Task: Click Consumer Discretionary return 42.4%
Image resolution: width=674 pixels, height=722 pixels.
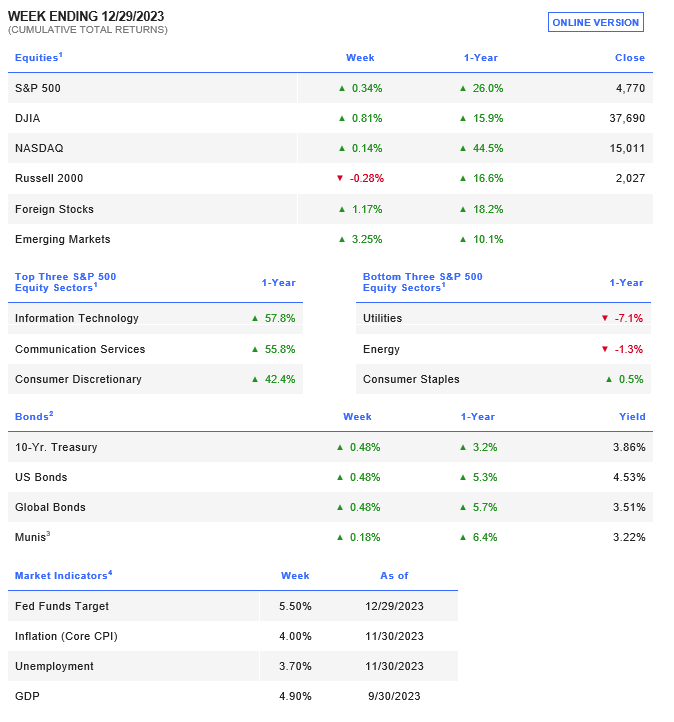Action: pos(280,379)
